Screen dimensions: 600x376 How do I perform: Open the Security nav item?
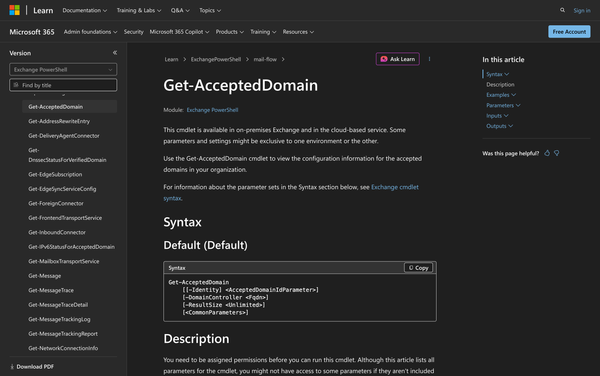click(x=134, y=32)
